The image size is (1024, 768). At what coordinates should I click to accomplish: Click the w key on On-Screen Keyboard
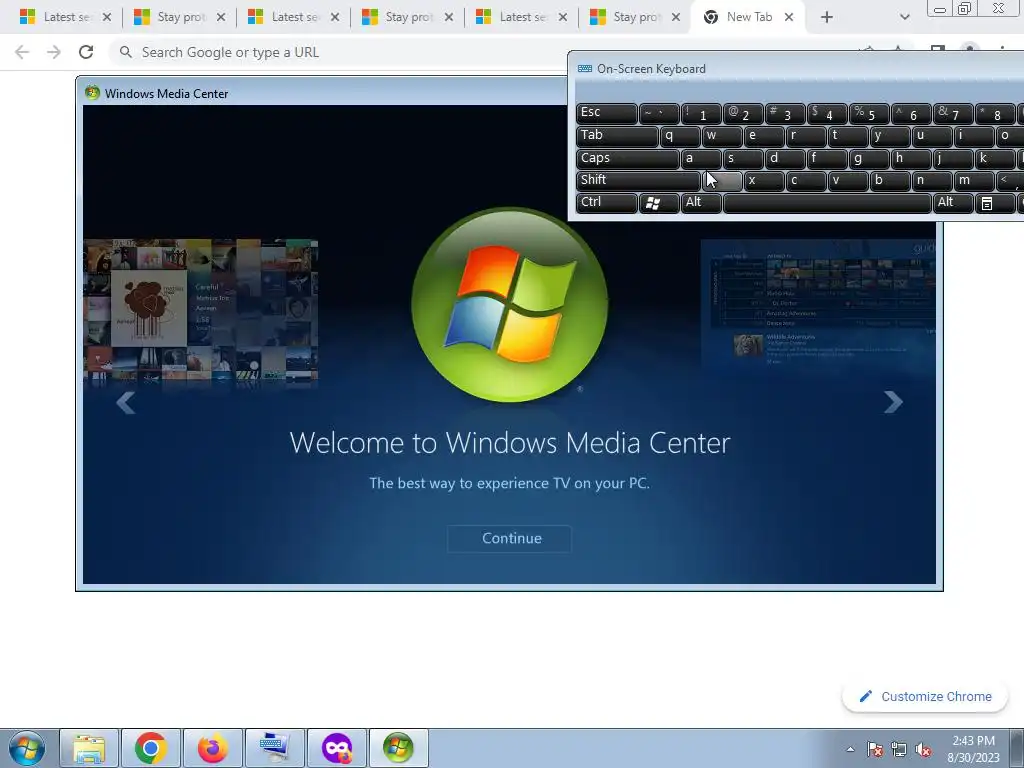coord(722,136)
